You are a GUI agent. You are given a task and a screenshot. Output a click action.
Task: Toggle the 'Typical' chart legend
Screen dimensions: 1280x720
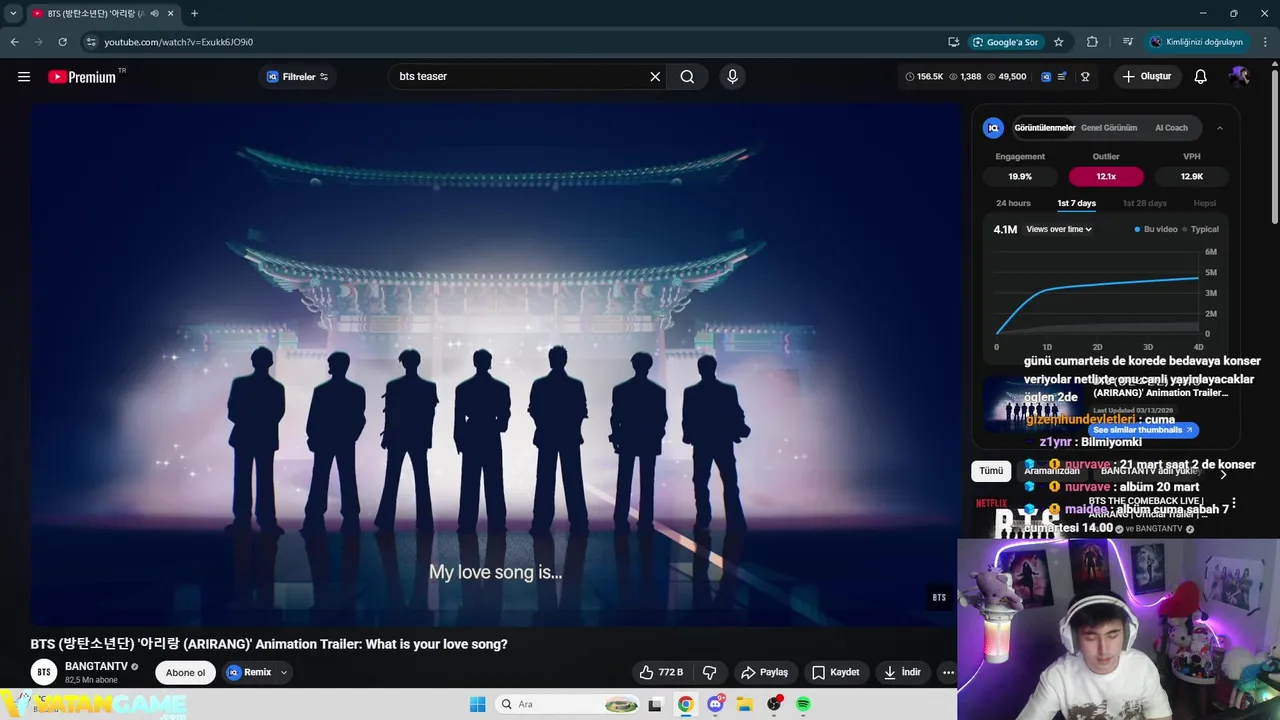(x=1201, y=229)
